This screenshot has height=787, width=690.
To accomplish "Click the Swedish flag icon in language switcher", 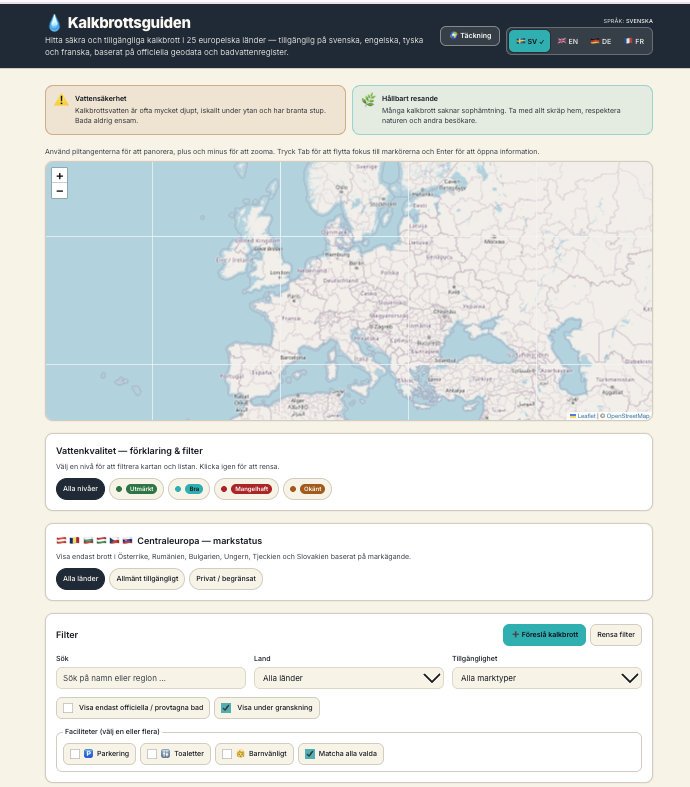I will 521,41.
